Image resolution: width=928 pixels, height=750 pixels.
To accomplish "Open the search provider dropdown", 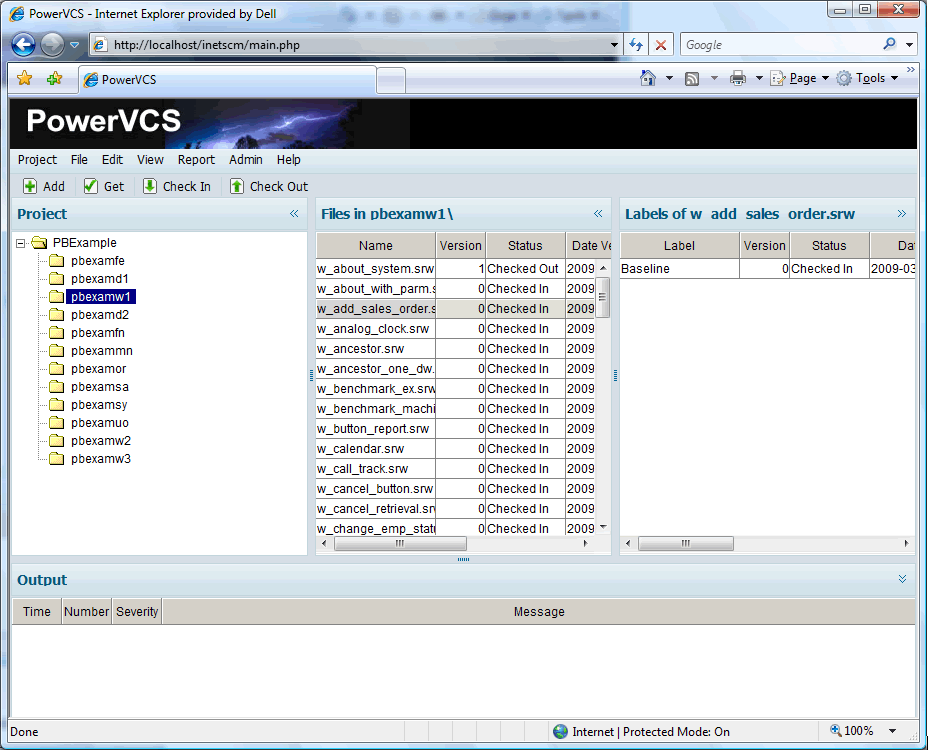I will pyautogui.click(x=909, y=44).
